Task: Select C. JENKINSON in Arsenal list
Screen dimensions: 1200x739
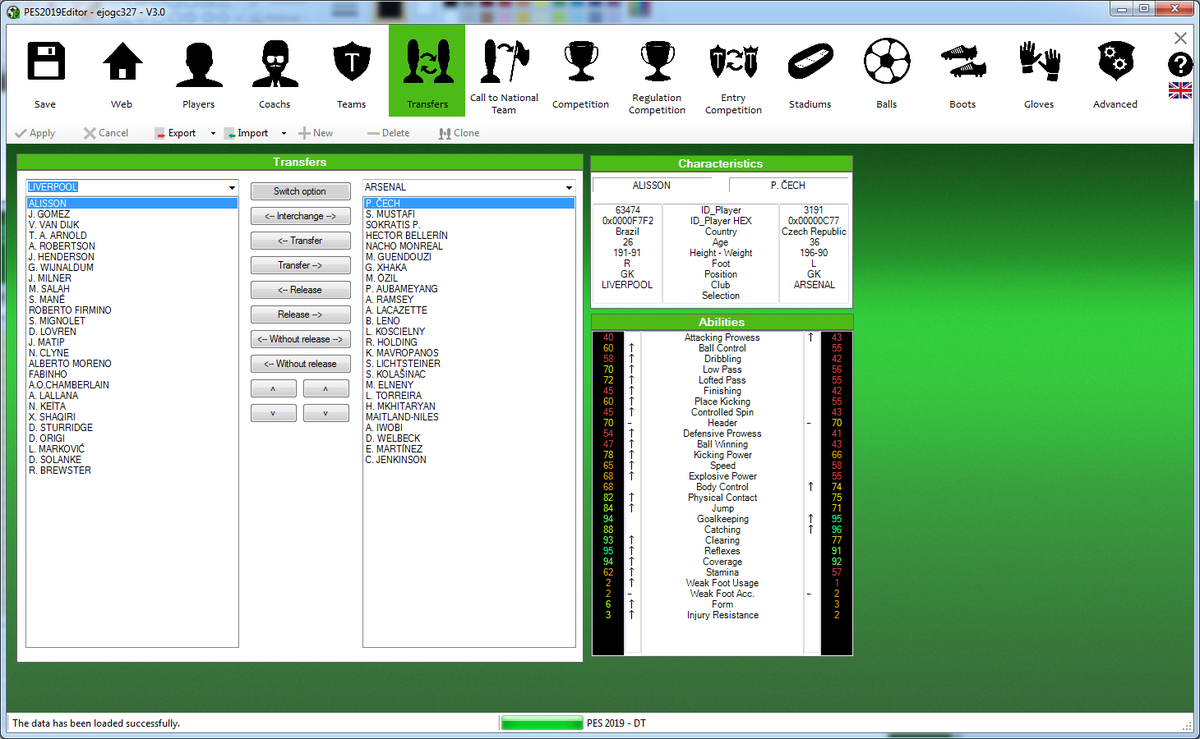Action: (469, 459)
